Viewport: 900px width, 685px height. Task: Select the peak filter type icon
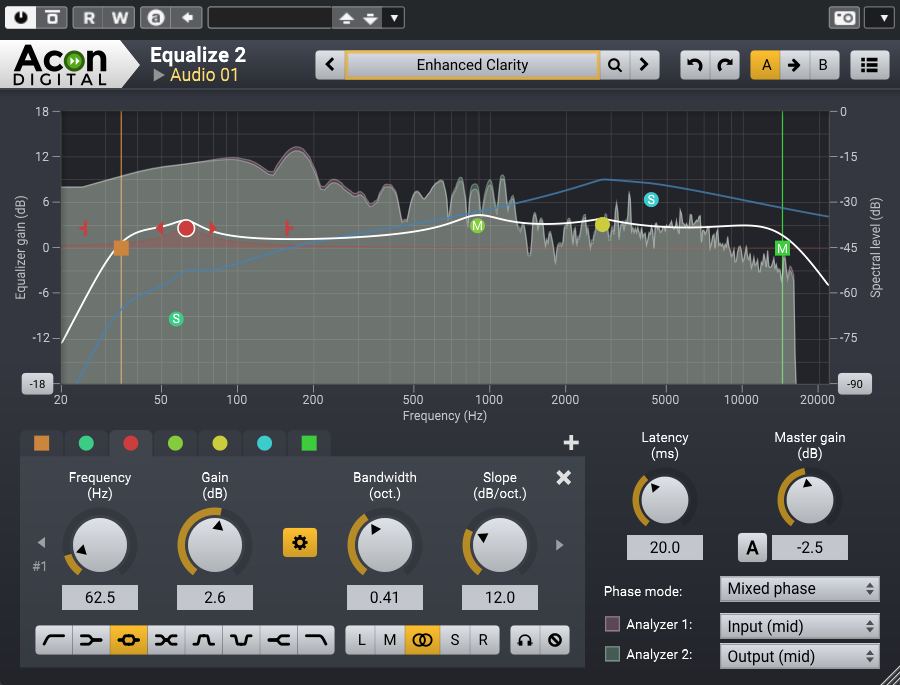[x=129, y=640]
